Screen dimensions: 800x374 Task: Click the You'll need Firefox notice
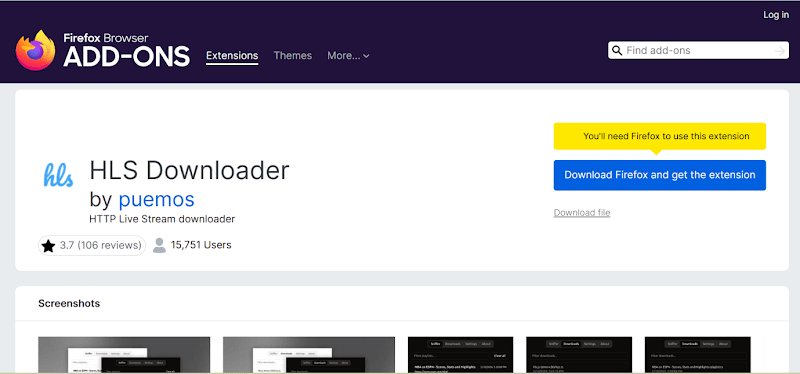click(x=660, y=136)
